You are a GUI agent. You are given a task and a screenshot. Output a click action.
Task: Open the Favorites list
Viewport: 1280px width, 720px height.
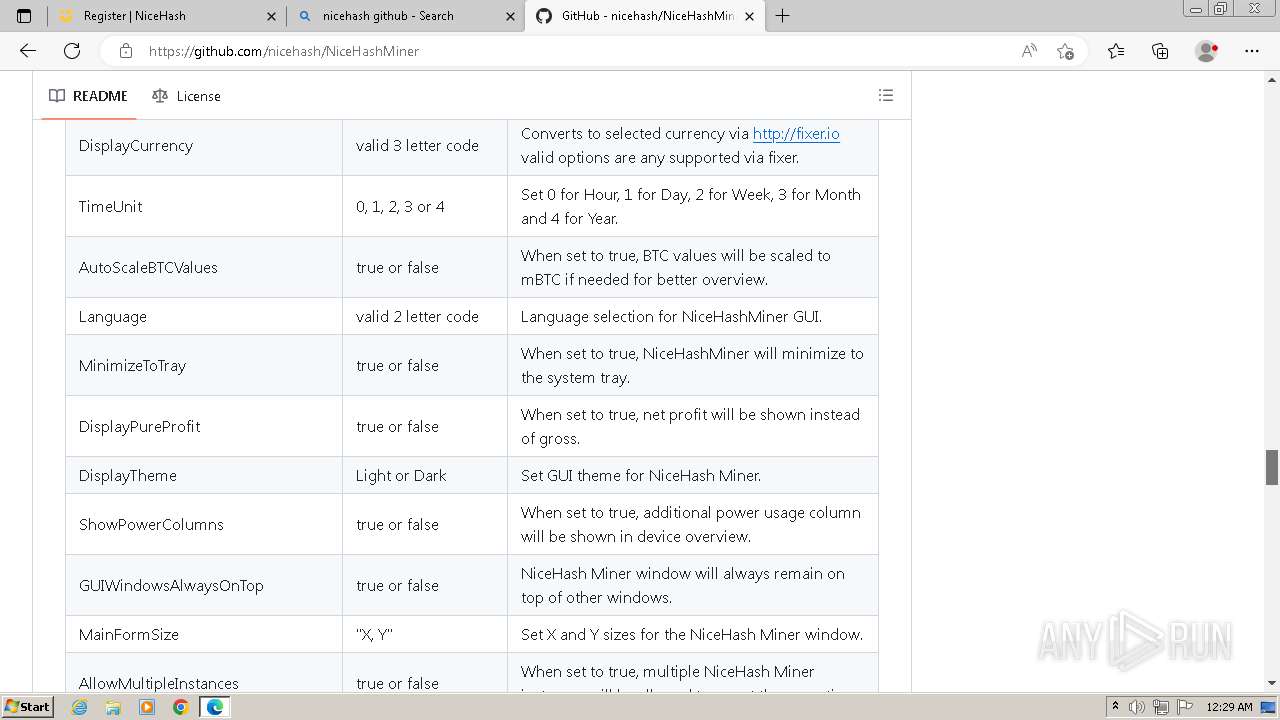1116,51
